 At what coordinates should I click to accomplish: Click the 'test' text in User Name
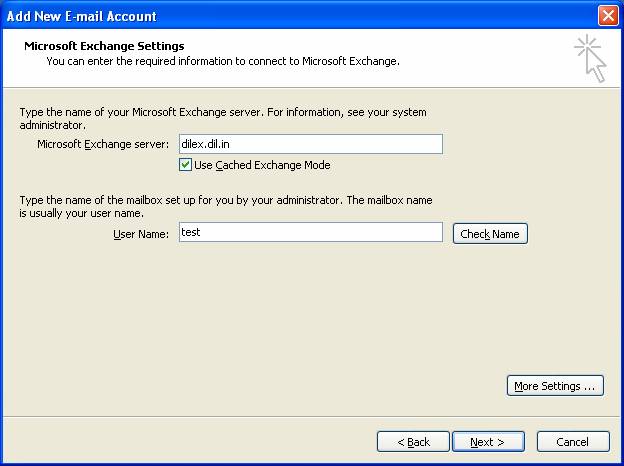(x=191, y=232)
